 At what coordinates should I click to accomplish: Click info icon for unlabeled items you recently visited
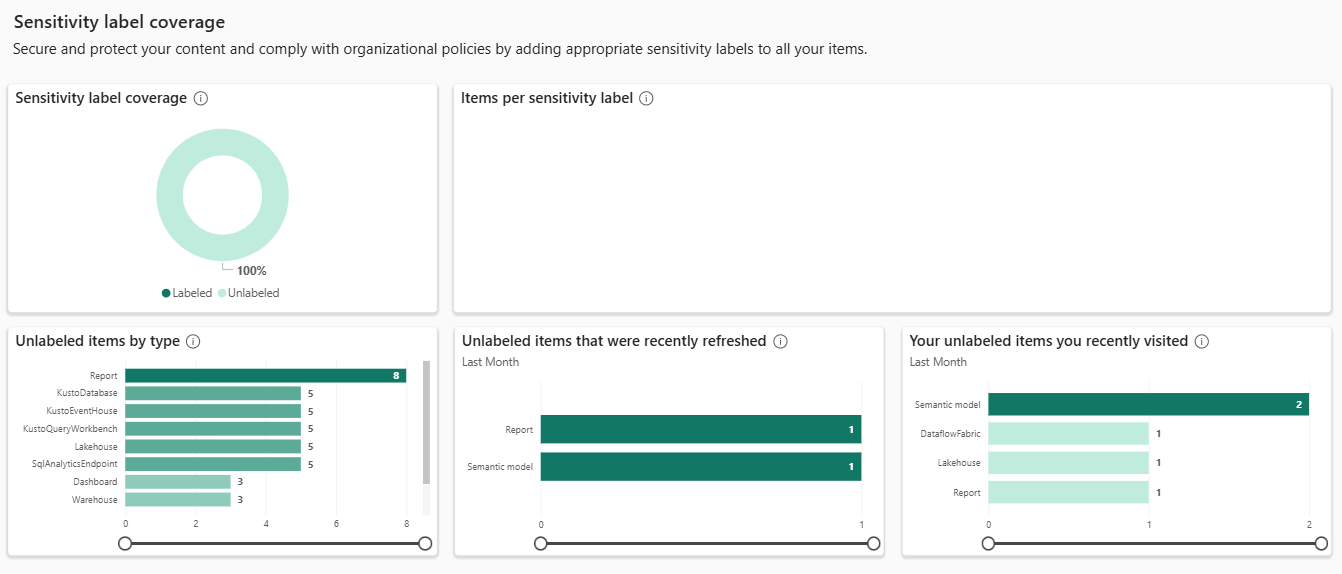1202,341
